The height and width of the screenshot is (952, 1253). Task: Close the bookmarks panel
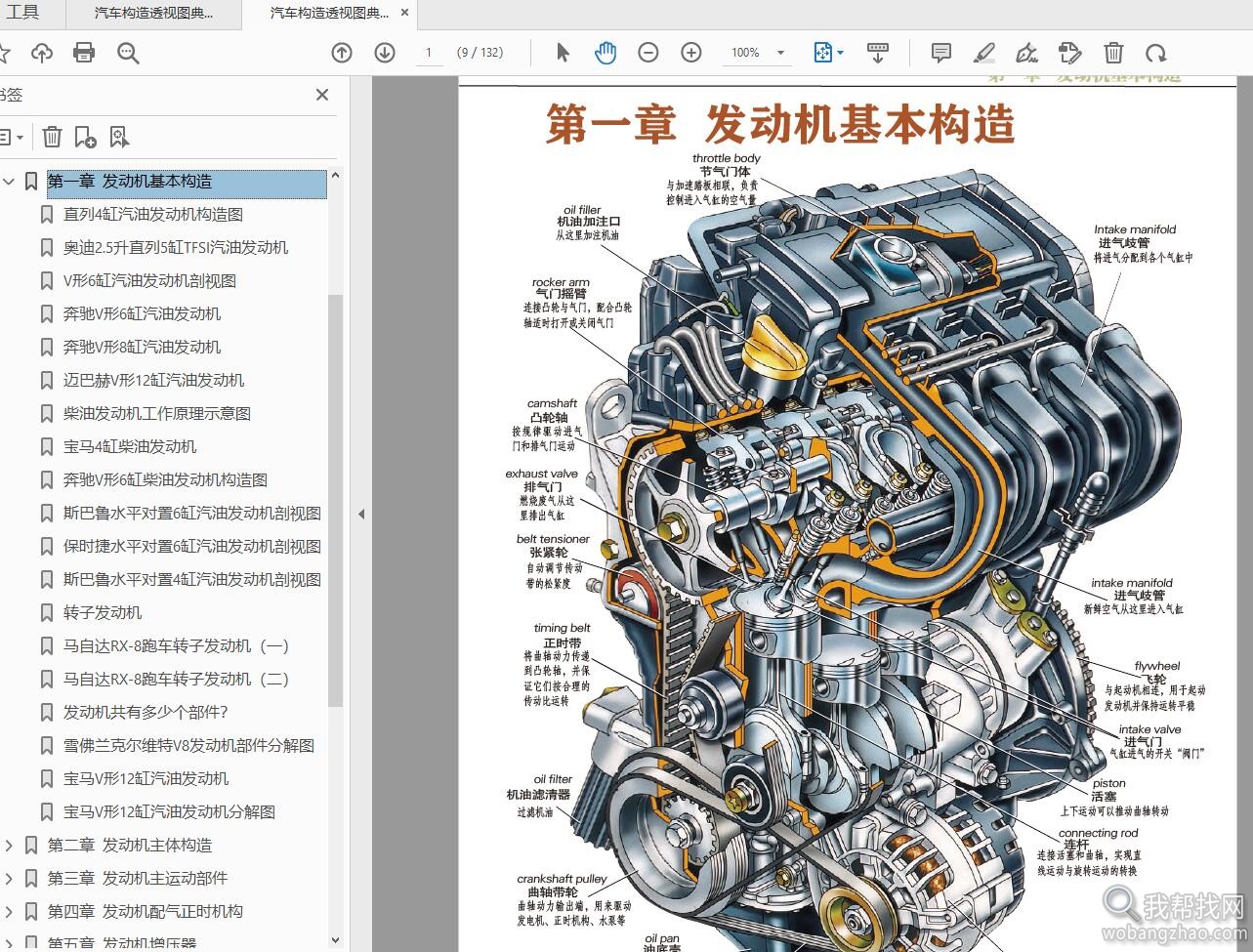point(322,95)
